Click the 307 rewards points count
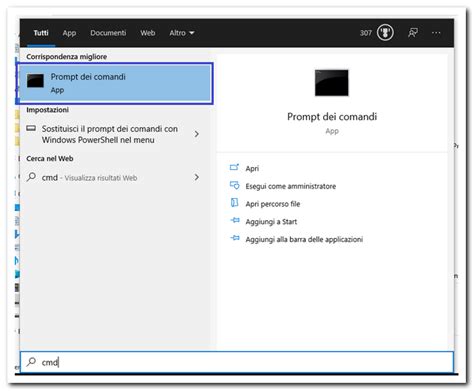This screenshot has height=391, width=474. (366, 33)
